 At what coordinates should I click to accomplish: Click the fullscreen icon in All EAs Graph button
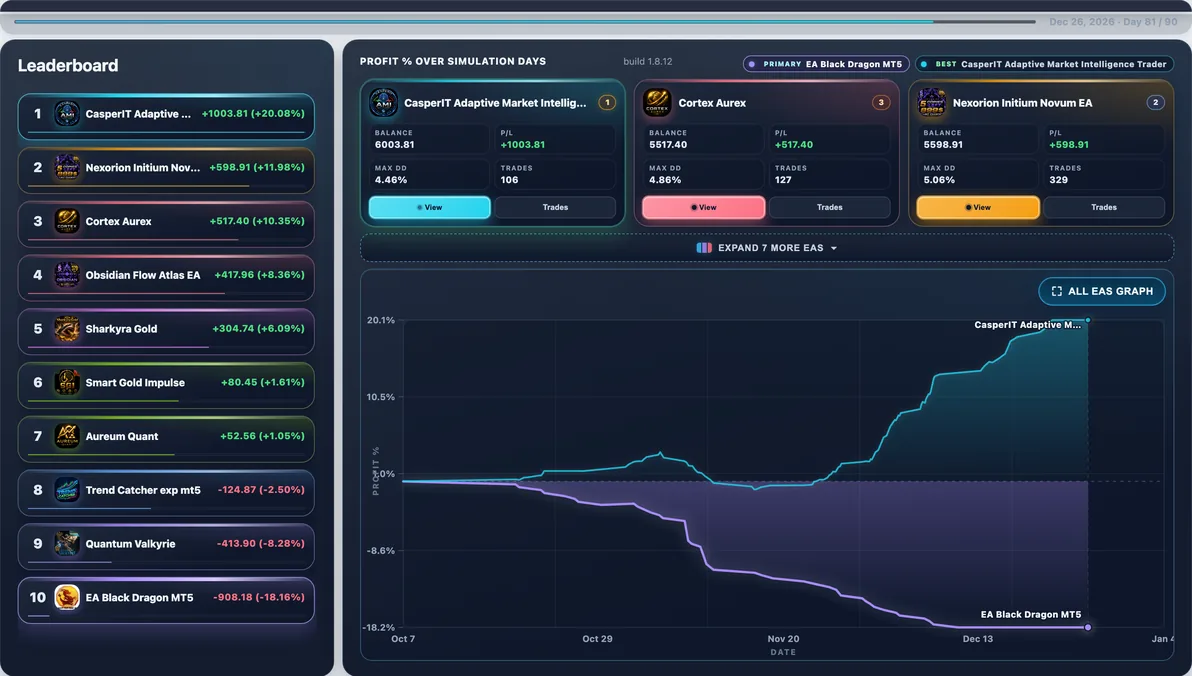click(x=1057, y=291)
